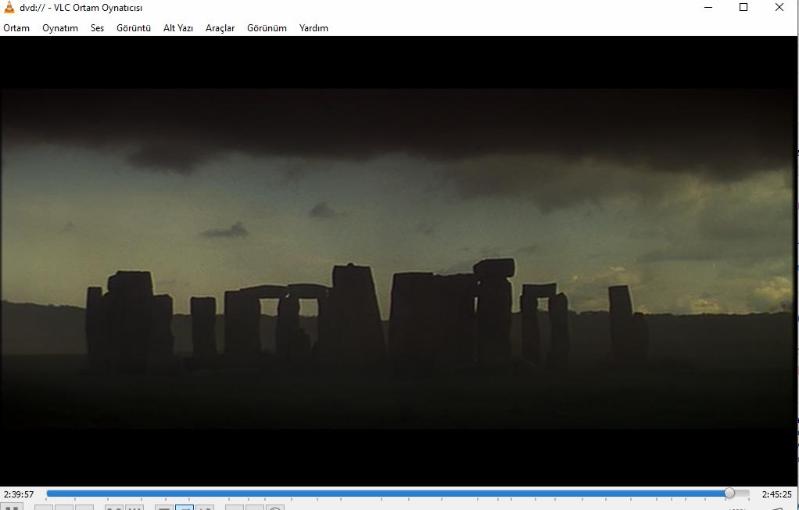Pause playback with the pause button

click(x=13, y=507)
